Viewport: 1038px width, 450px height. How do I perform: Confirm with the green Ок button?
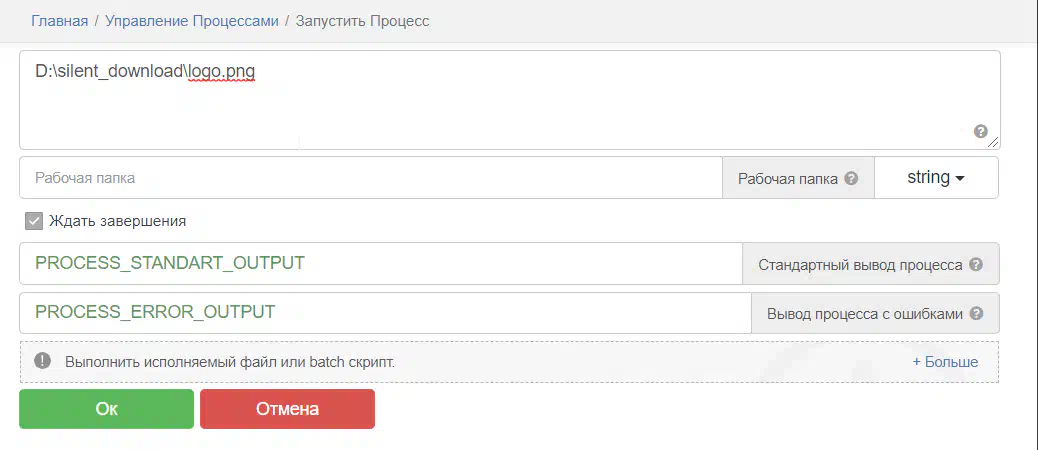[x=106, y=409]
